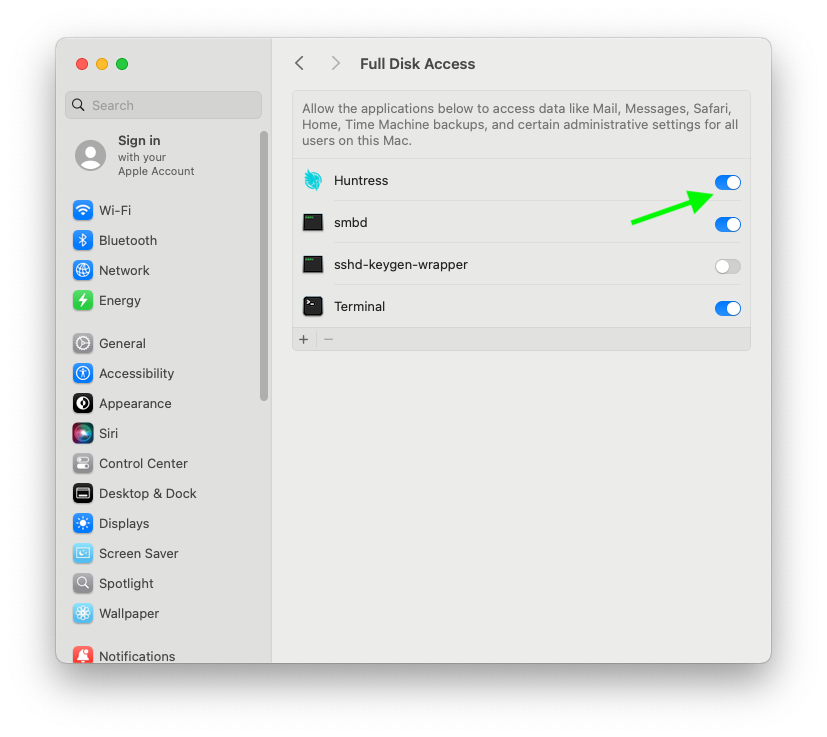Select the Desktop & Dock icon
This screenshot has width=827, height=737.
point(83,494)
